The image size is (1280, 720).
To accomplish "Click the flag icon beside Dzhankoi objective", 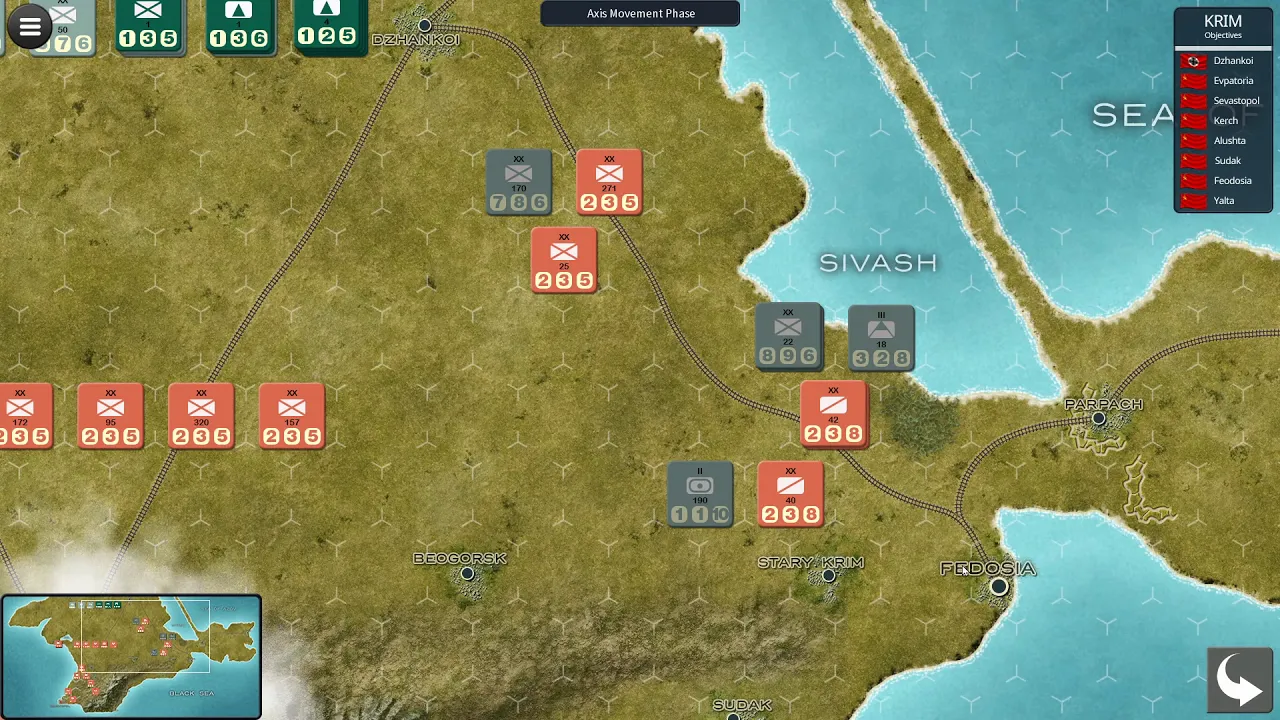I will point(1193,61).
